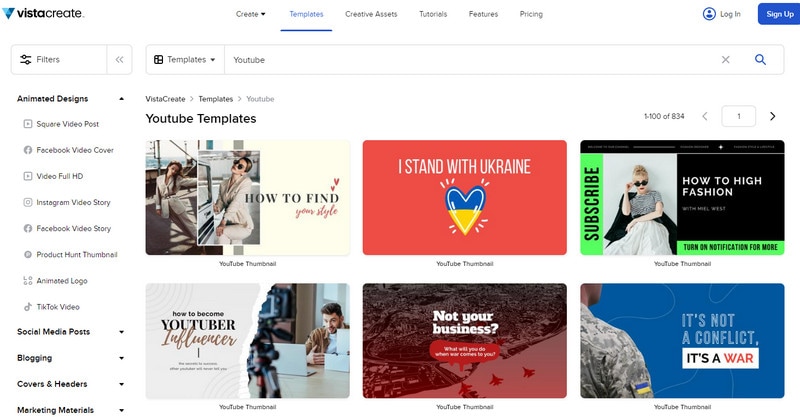The width and height of the screenshot is (800, 417).
Task: Click the page number input box
Action: click(x=738, y=116)
